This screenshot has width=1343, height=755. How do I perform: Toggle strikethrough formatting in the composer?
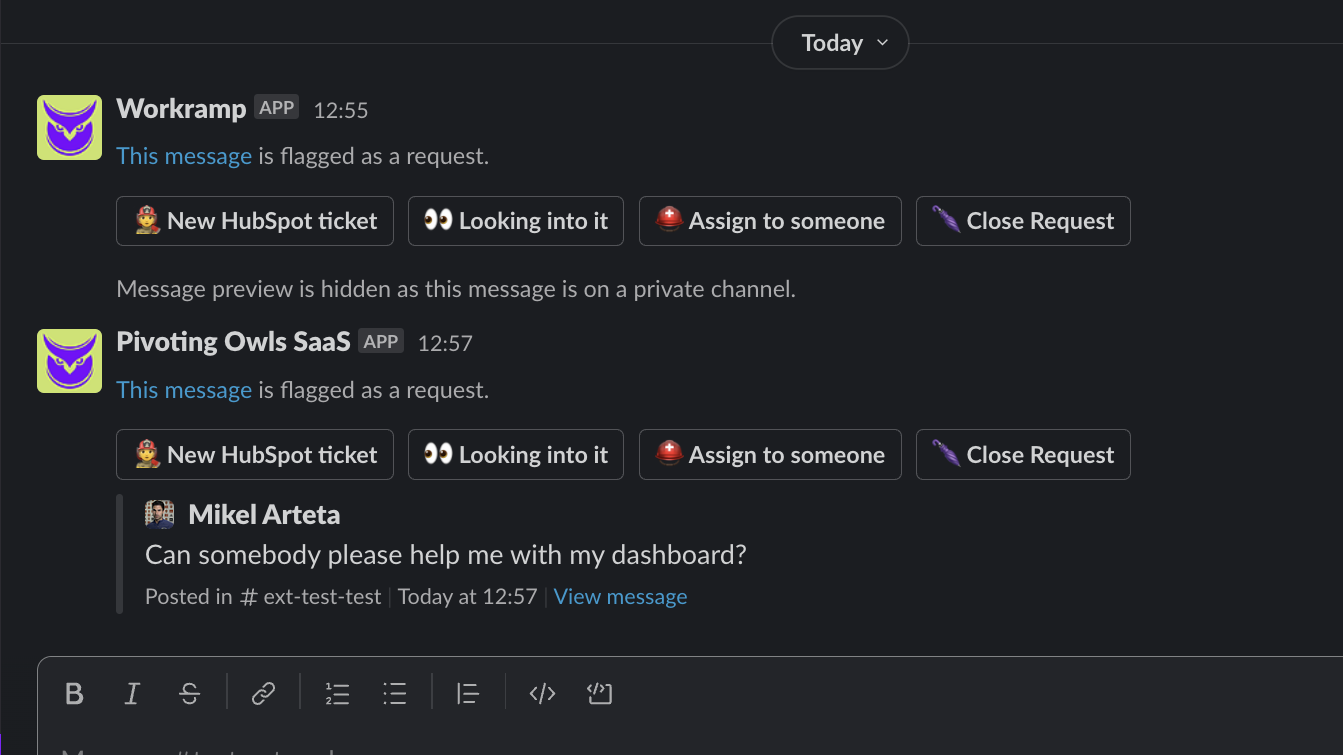(x=190, y=693)
